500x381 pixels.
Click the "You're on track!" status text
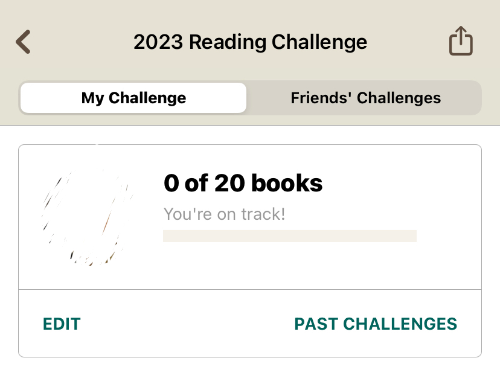pos(224,214)
